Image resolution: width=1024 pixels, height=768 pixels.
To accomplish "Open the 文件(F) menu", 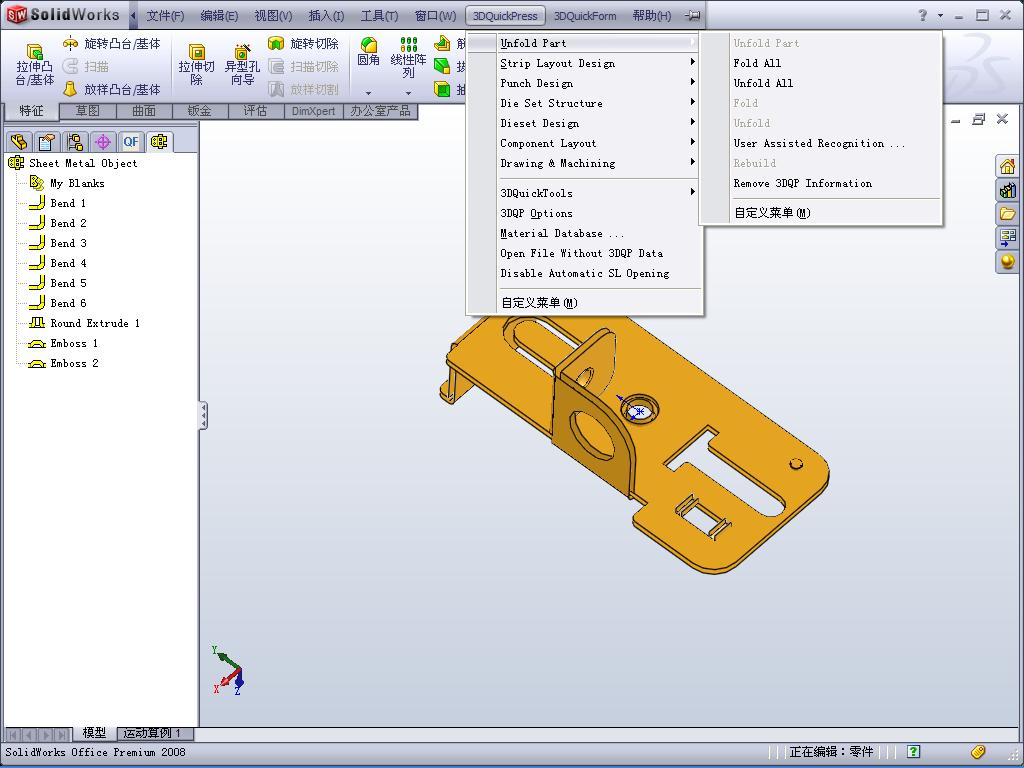I will pyautogui.click(x=165, y=16).
